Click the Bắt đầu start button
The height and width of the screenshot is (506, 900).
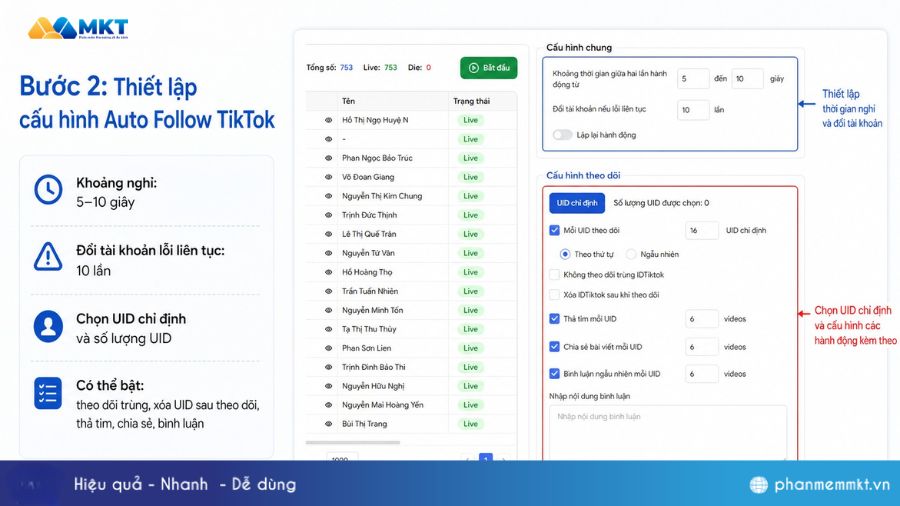coord(488,68)
